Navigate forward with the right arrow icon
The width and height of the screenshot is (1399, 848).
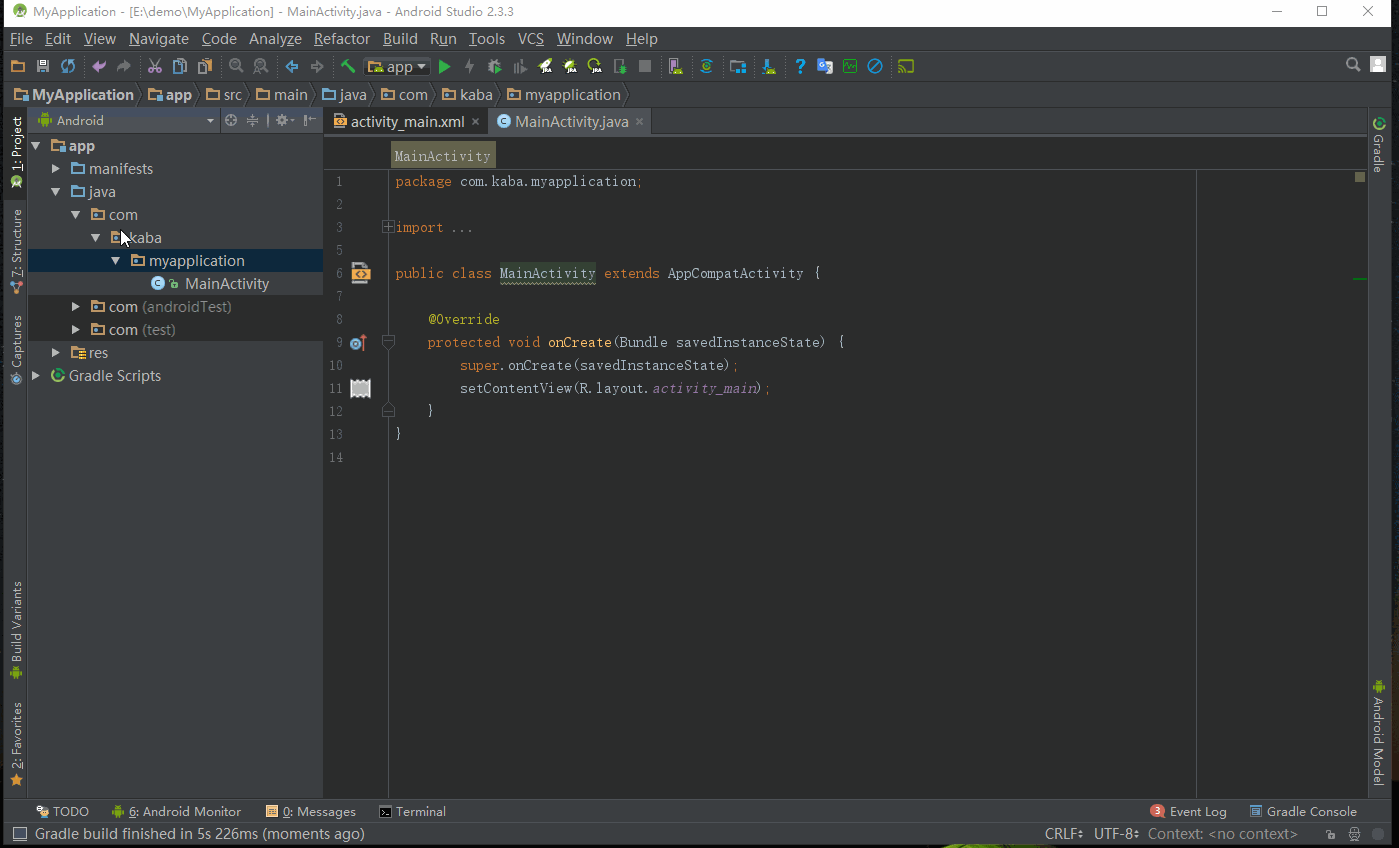pyautogui.click(x=318, y=66)
